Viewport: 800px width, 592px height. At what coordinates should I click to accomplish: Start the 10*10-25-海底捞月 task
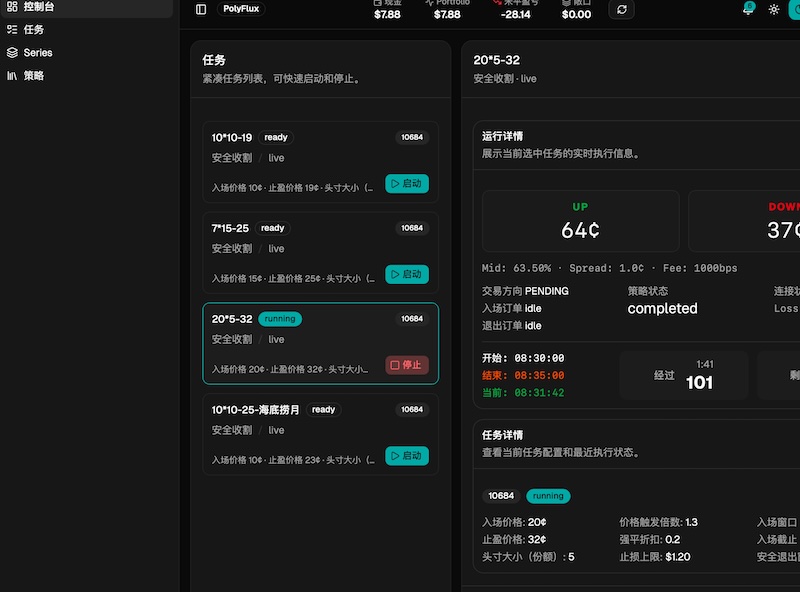tap(407, 456)
